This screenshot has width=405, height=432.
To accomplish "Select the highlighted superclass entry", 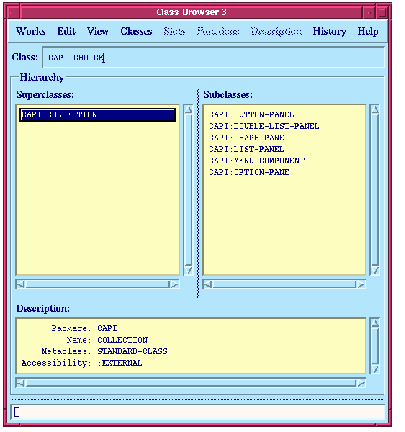I will pos(97,115).
